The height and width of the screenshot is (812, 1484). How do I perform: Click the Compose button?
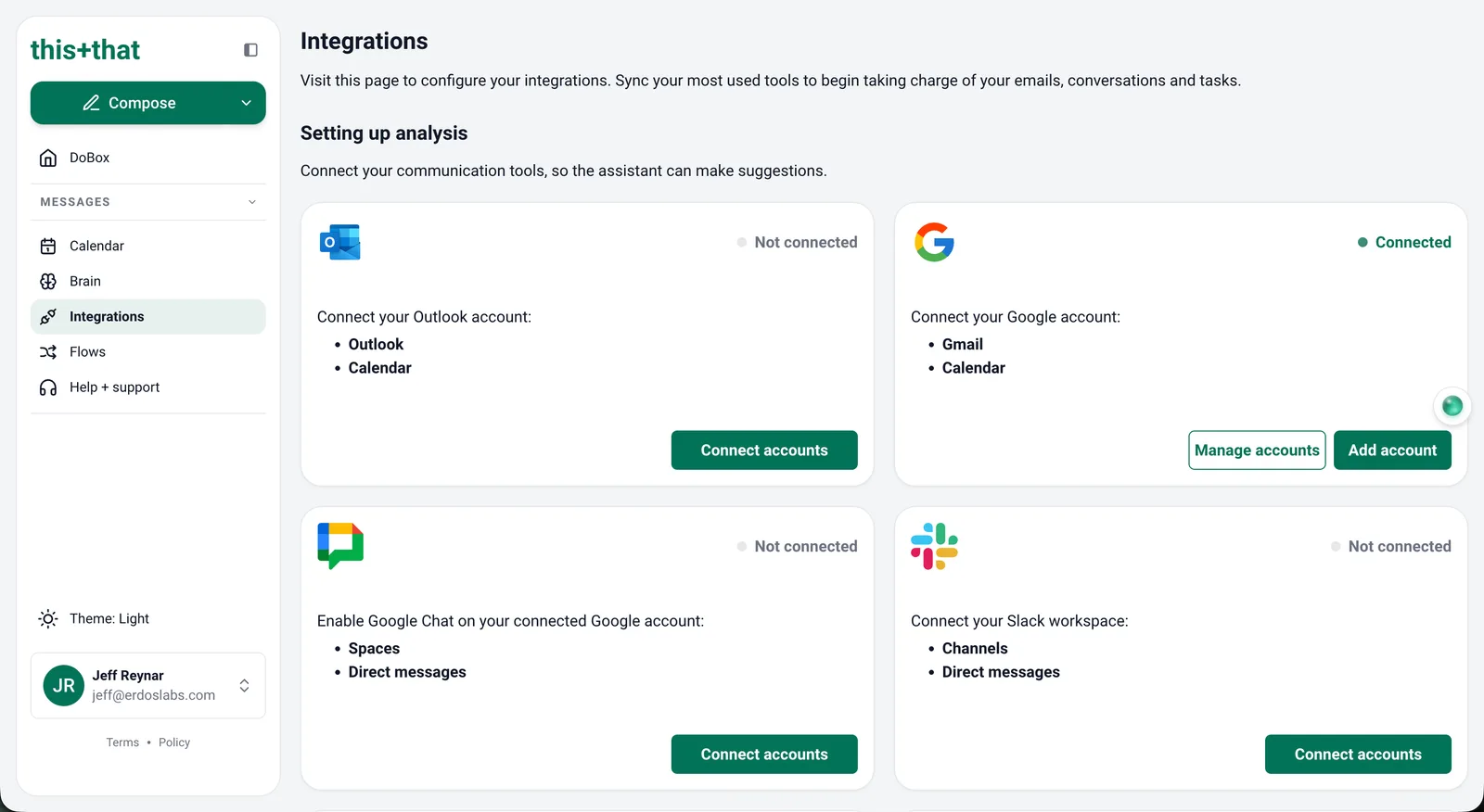(x=130, y=103)
